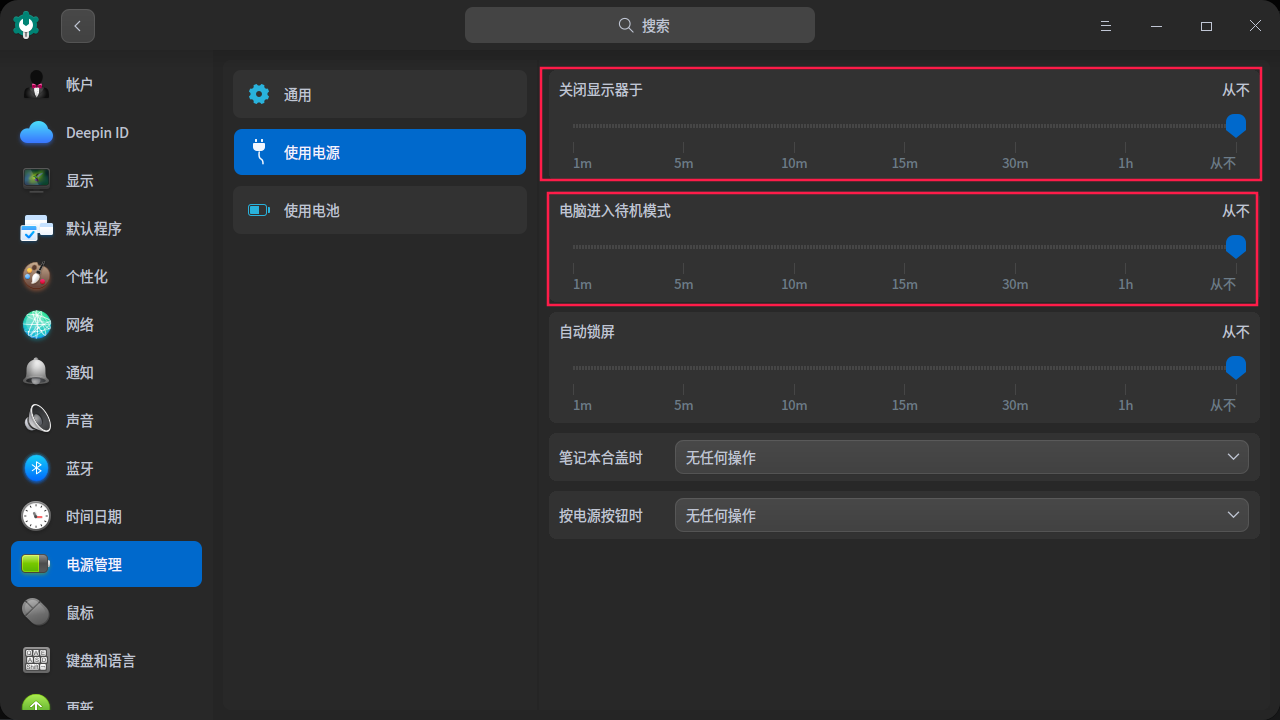Screen dimensions: 1280x720
Task: Click the 搜索 (Search) input field
Action: (x=640, y=25)
